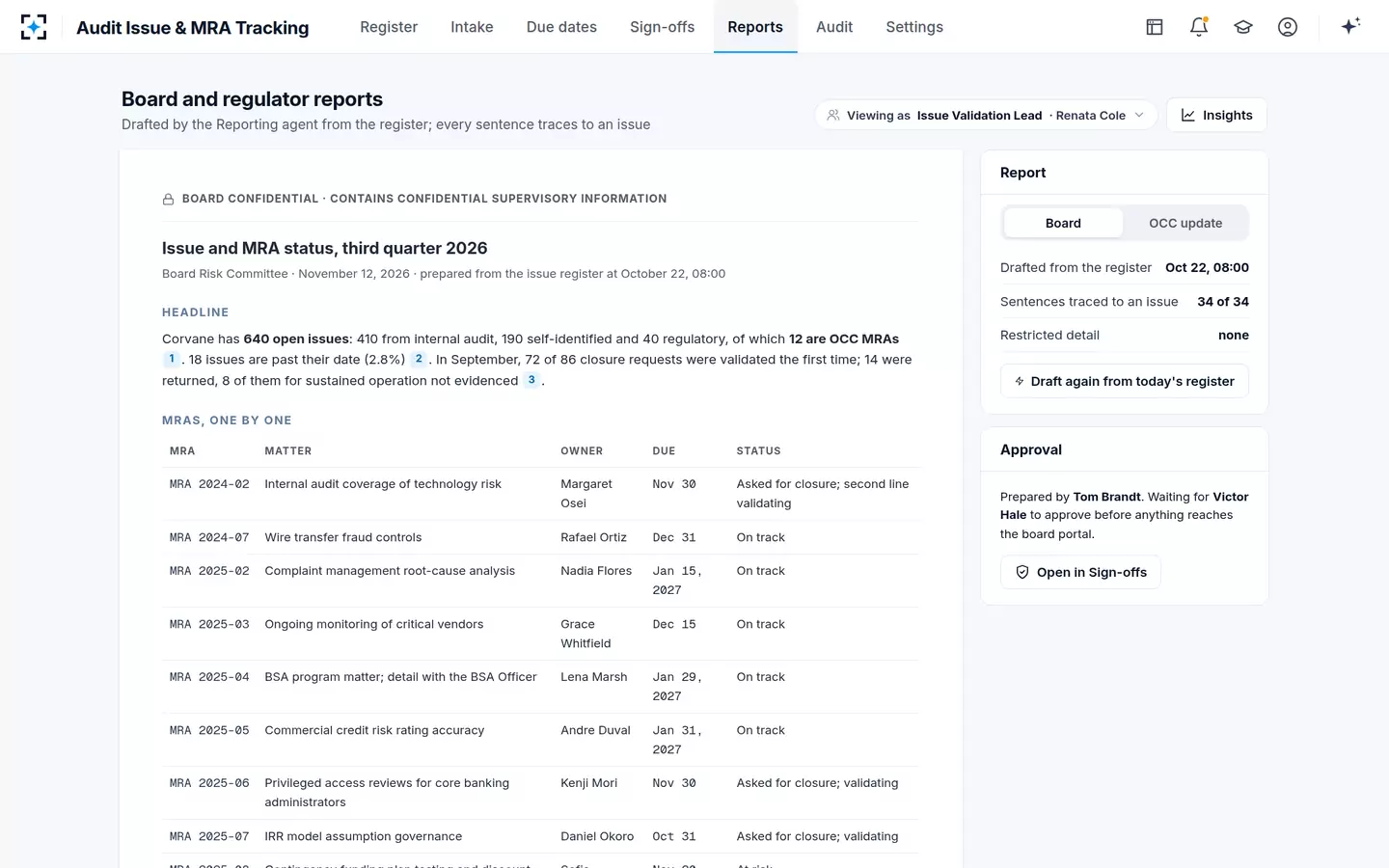Open the sparkle AI assistant icon
1389x868 pixels.
pos(1350,26)
